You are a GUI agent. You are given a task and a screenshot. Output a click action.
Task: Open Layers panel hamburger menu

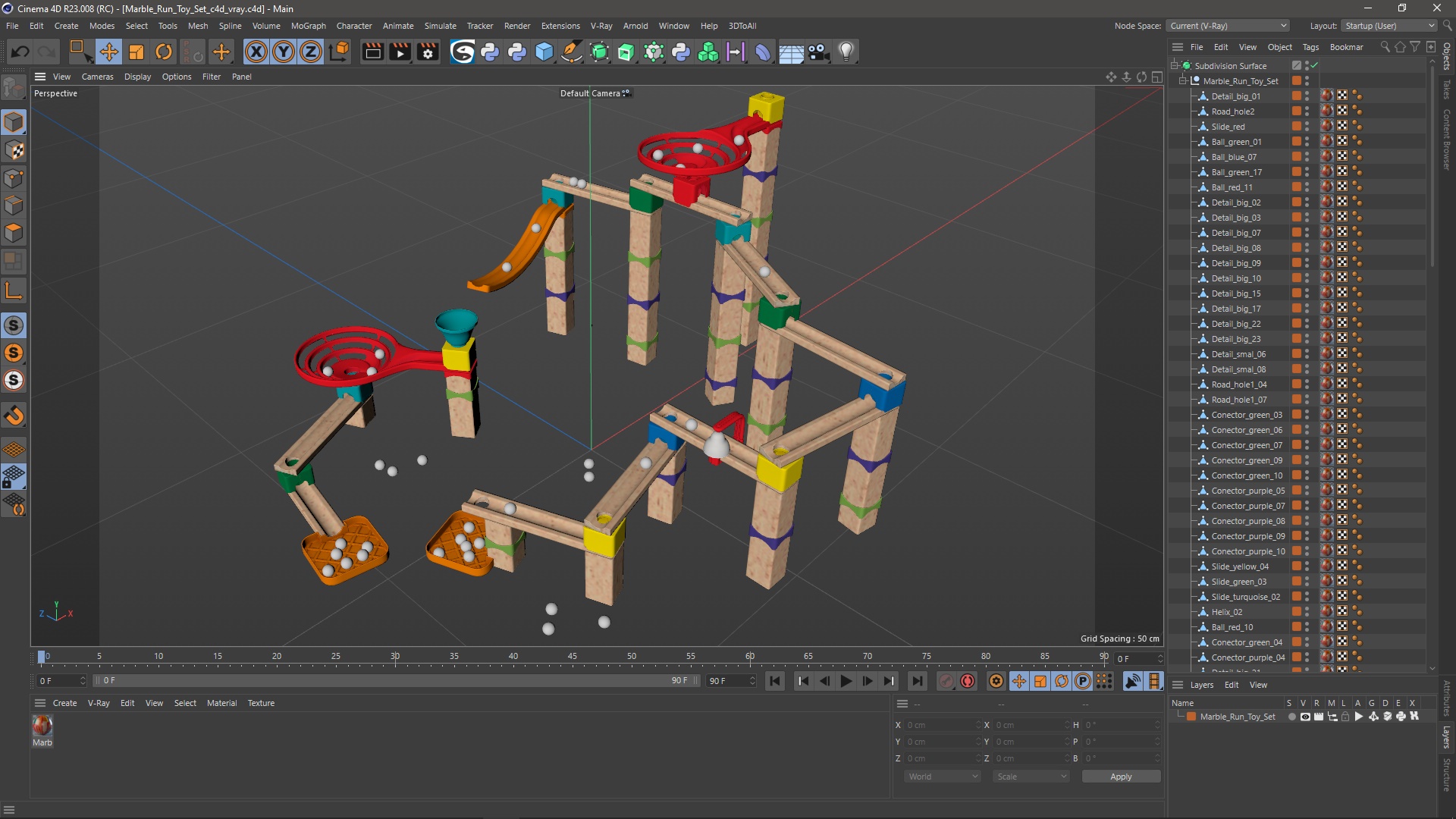1178,685
